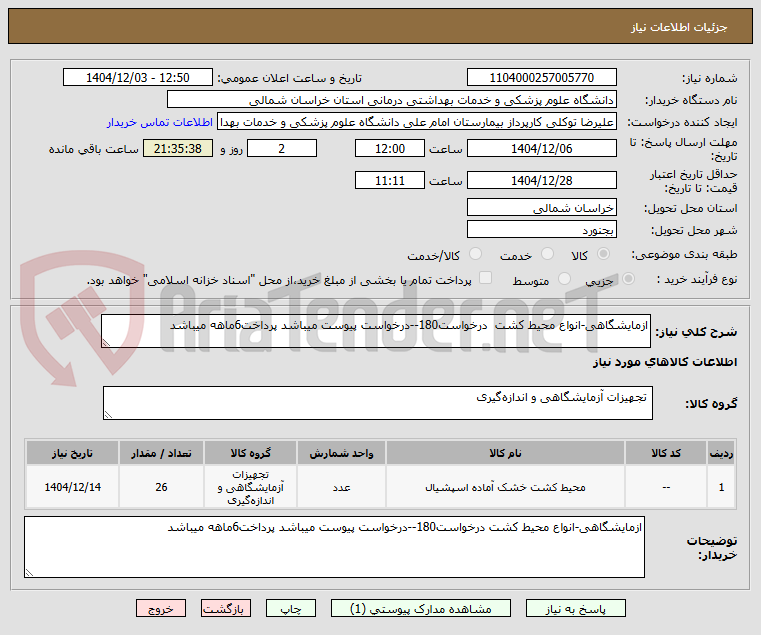Select the کالا/خدمت radio button
This screenshot has width=761, height=635.
(476, 254)
